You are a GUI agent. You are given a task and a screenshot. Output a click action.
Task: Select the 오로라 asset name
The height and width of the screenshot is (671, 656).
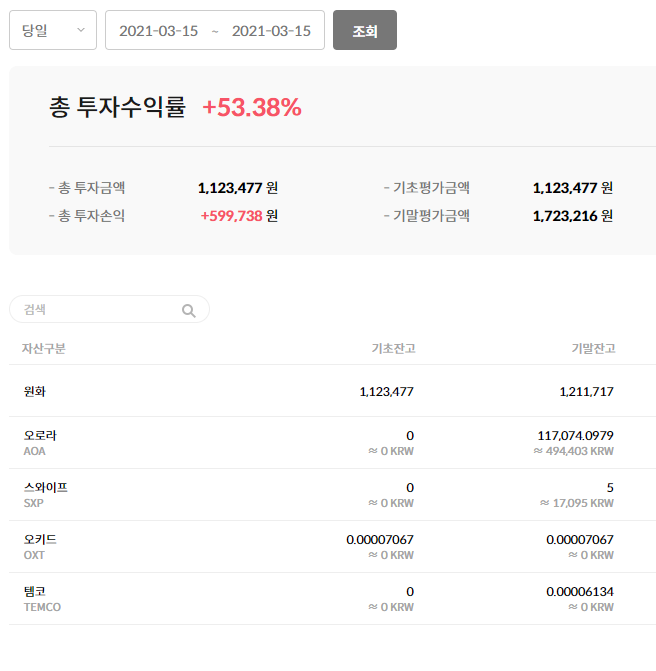coord(40,435)
